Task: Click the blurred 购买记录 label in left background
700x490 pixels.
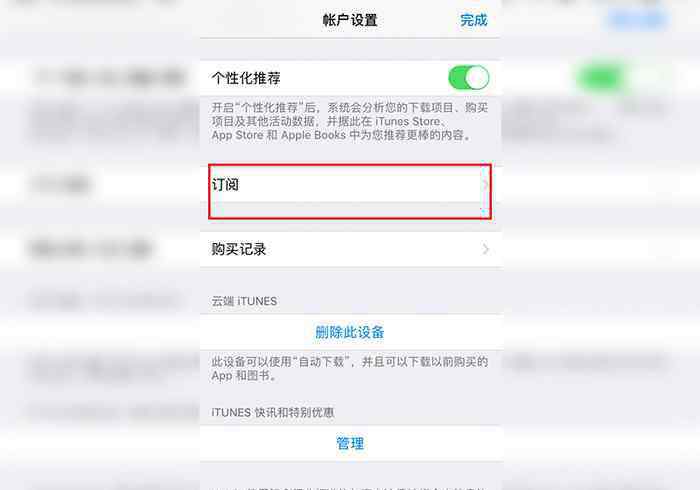Action: 91,249
